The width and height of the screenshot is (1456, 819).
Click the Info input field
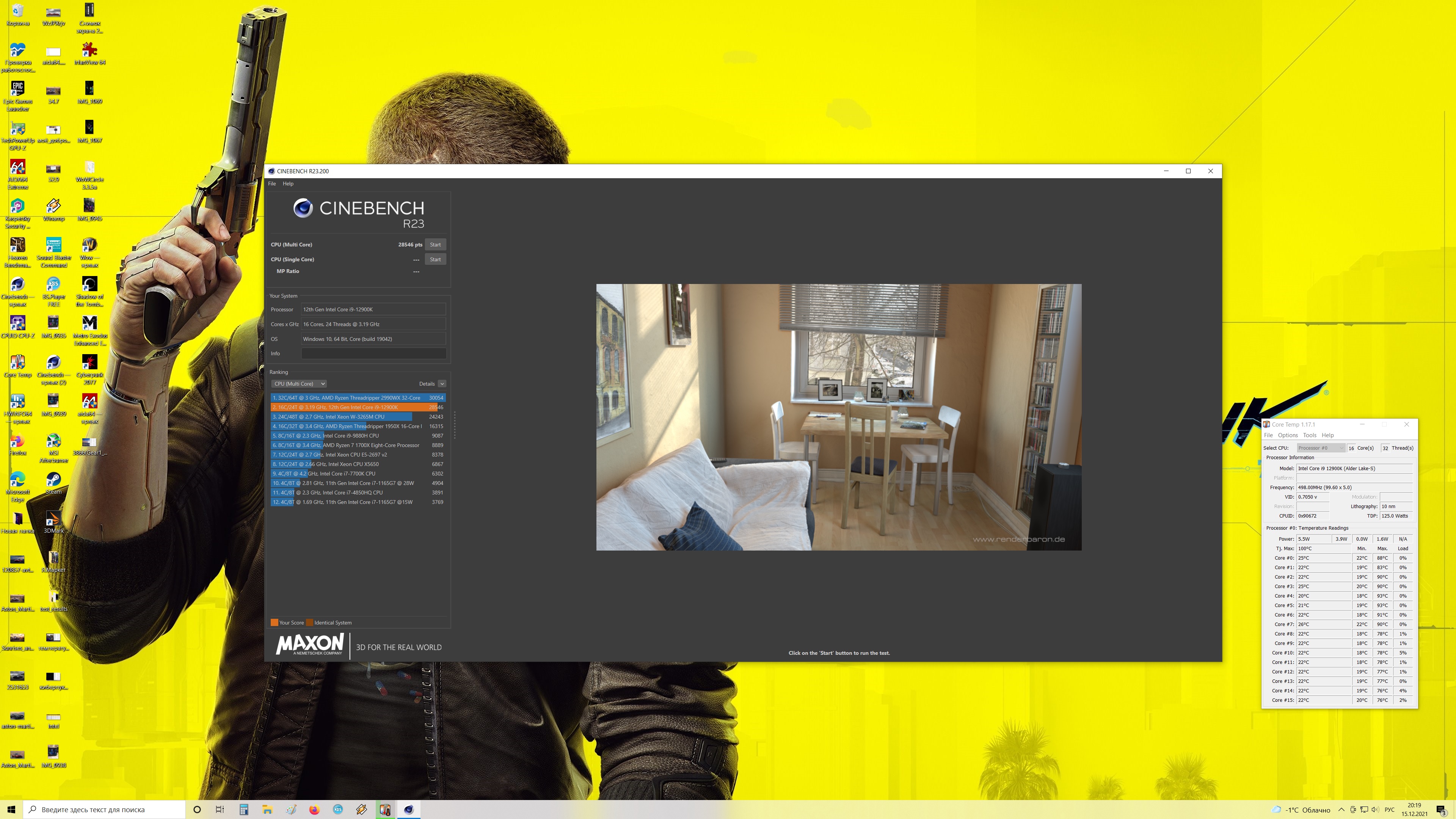pos(373,354)
